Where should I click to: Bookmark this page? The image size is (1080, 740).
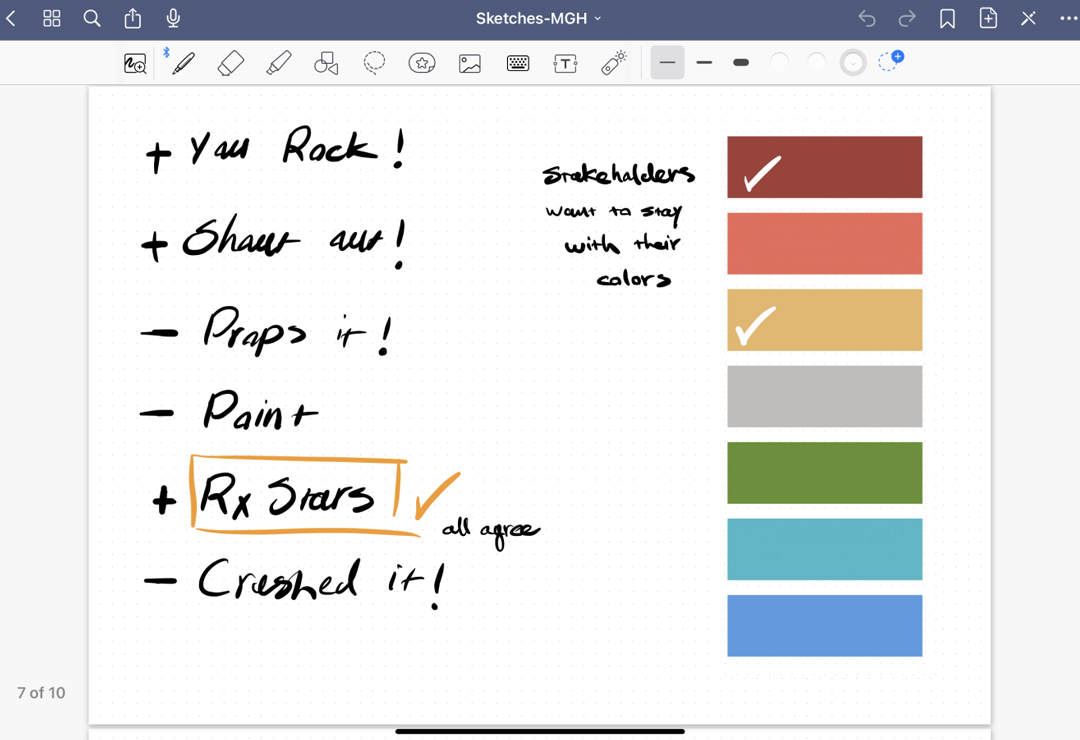point(947,19)
